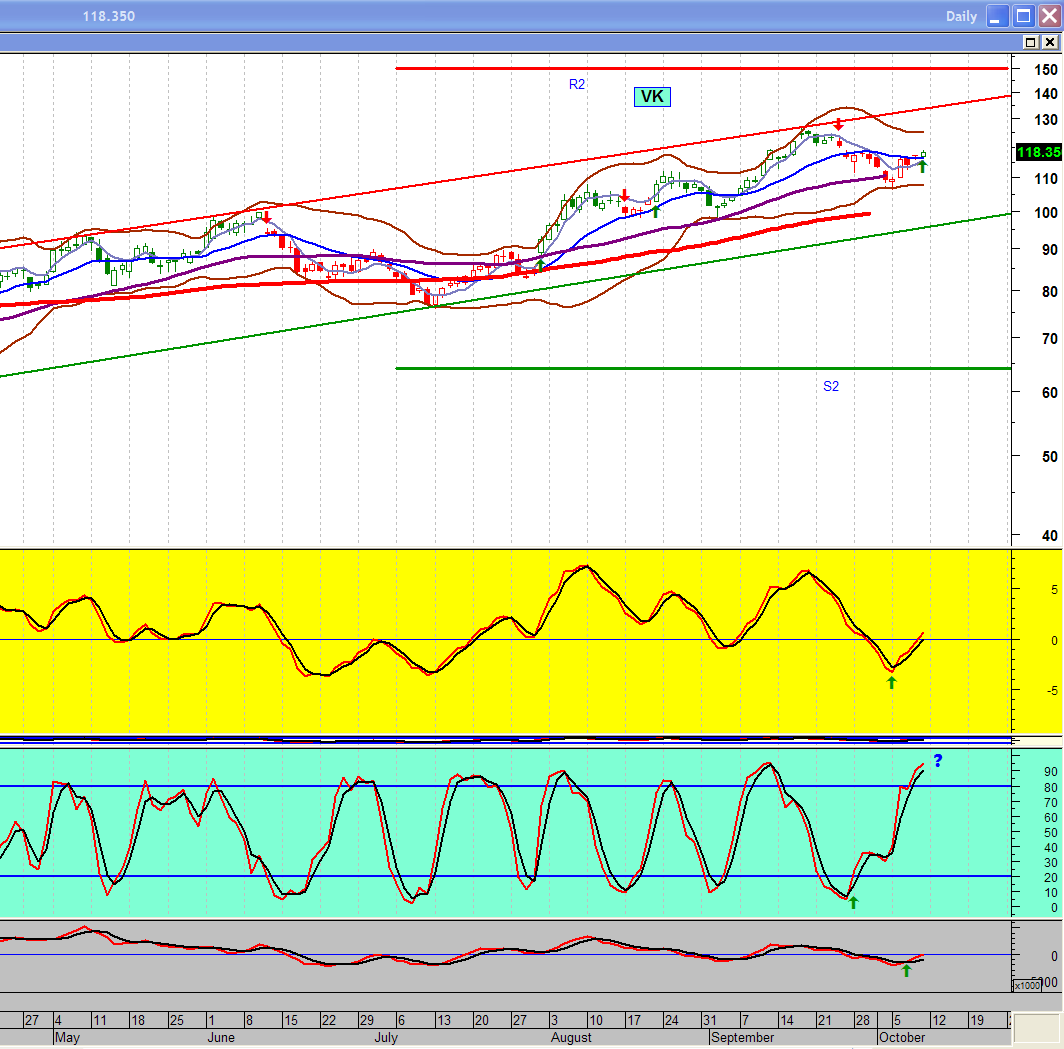Screen dimensions: 1064x1049
Task: Click the date 27 before May
Action: point(32,1020)
